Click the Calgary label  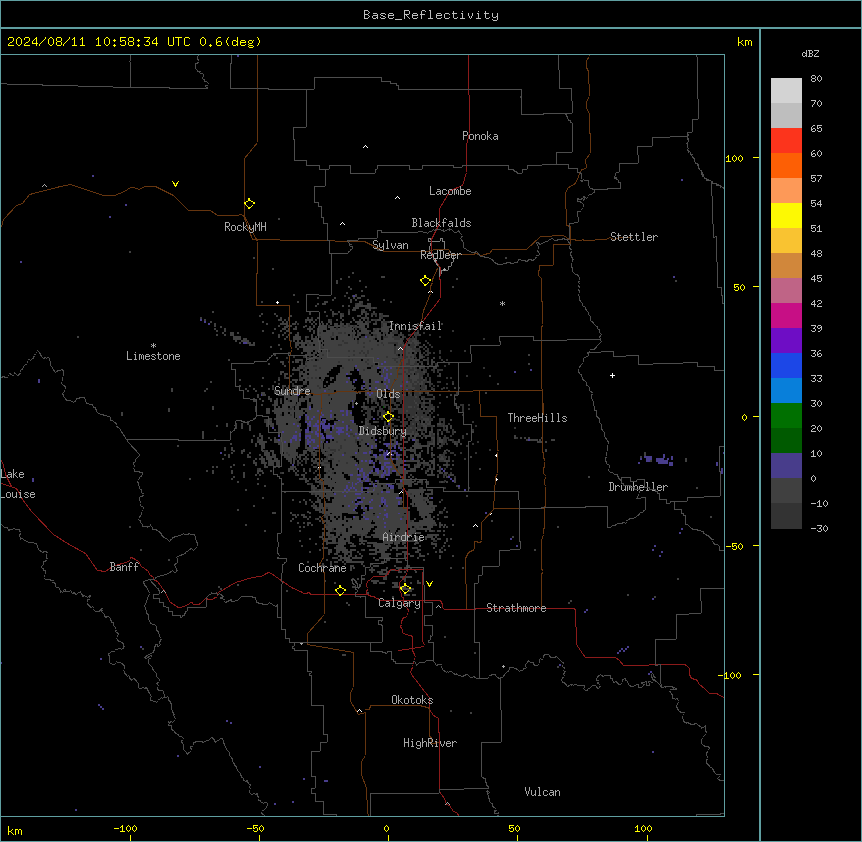coord(400,603)
